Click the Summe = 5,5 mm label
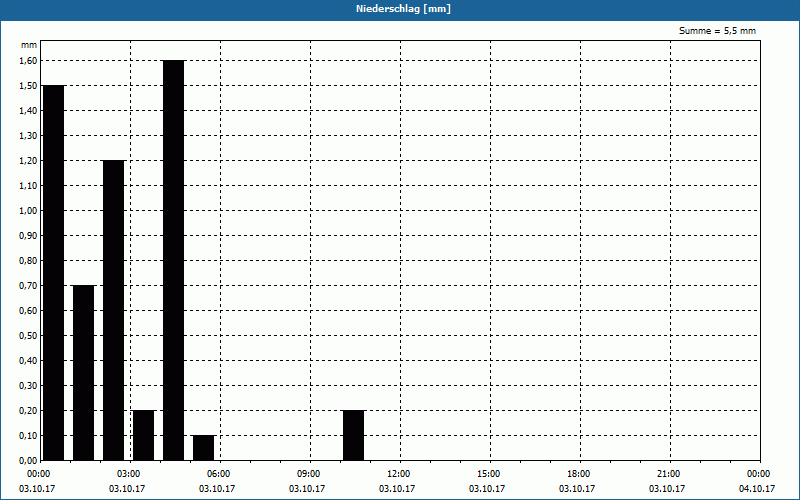 (x=717, y=31)
